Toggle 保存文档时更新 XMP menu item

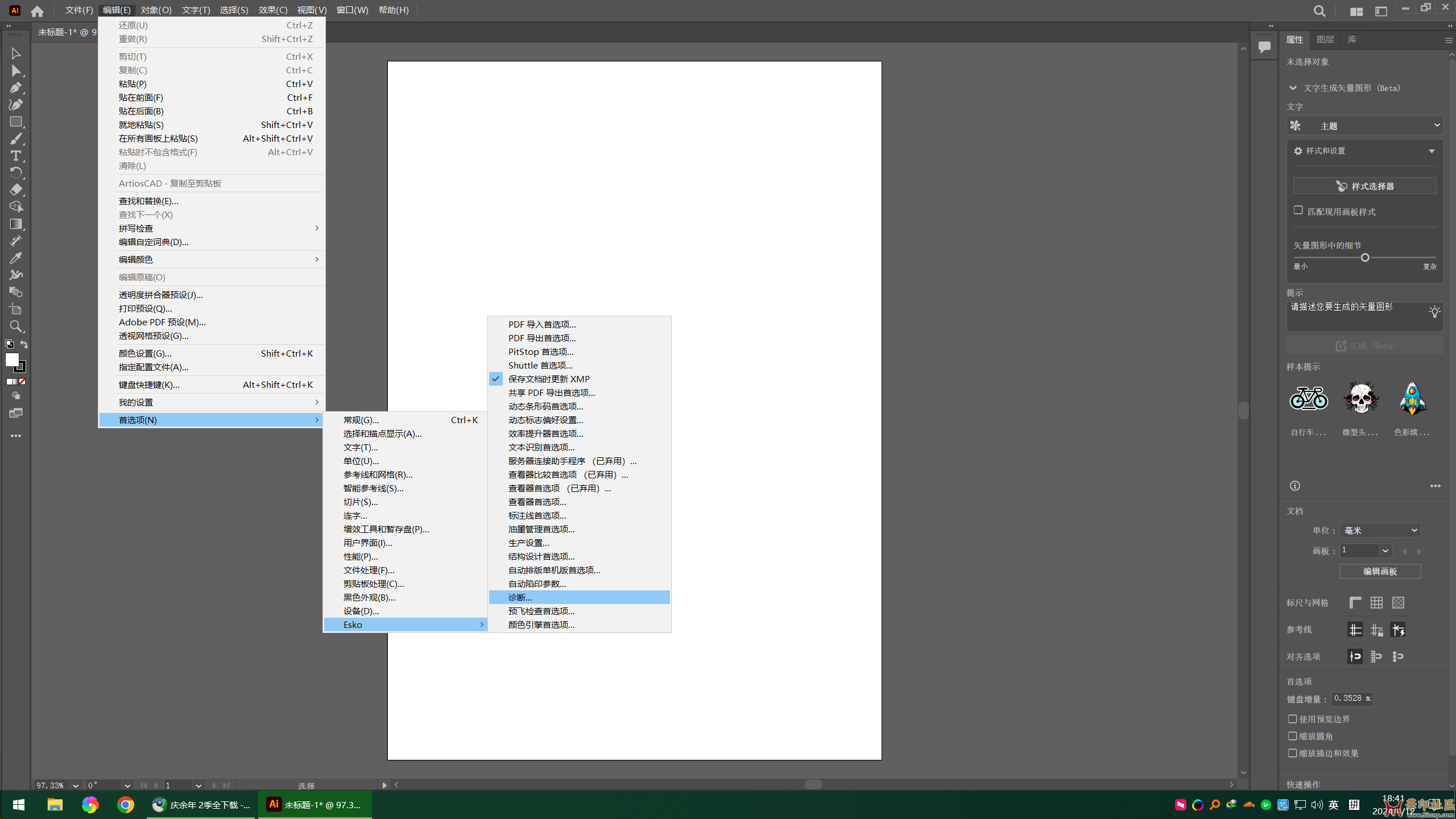[x=579, y=379]
